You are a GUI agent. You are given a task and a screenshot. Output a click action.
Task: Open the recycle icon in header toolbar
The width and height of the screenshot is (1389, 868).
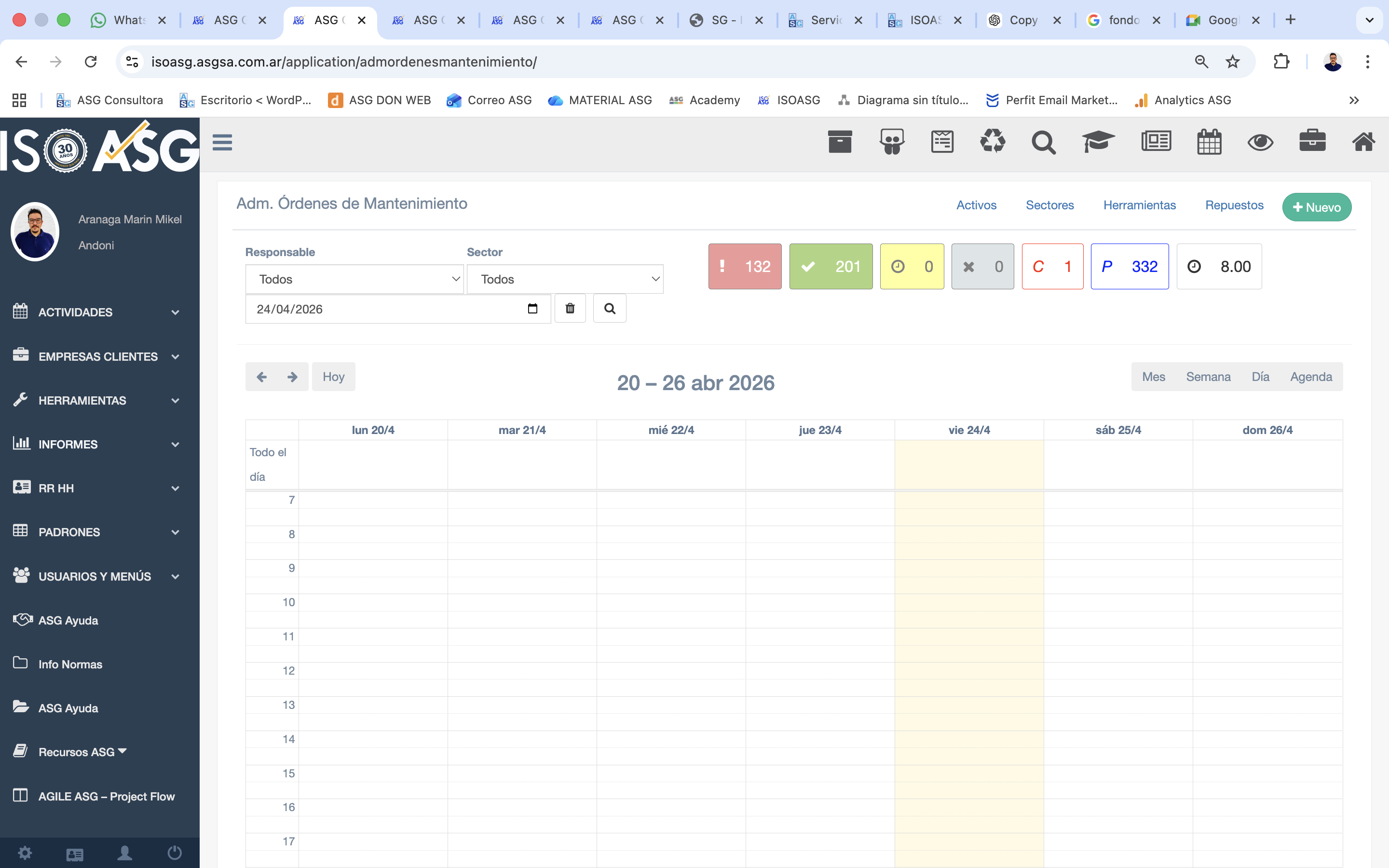(993, 142)
